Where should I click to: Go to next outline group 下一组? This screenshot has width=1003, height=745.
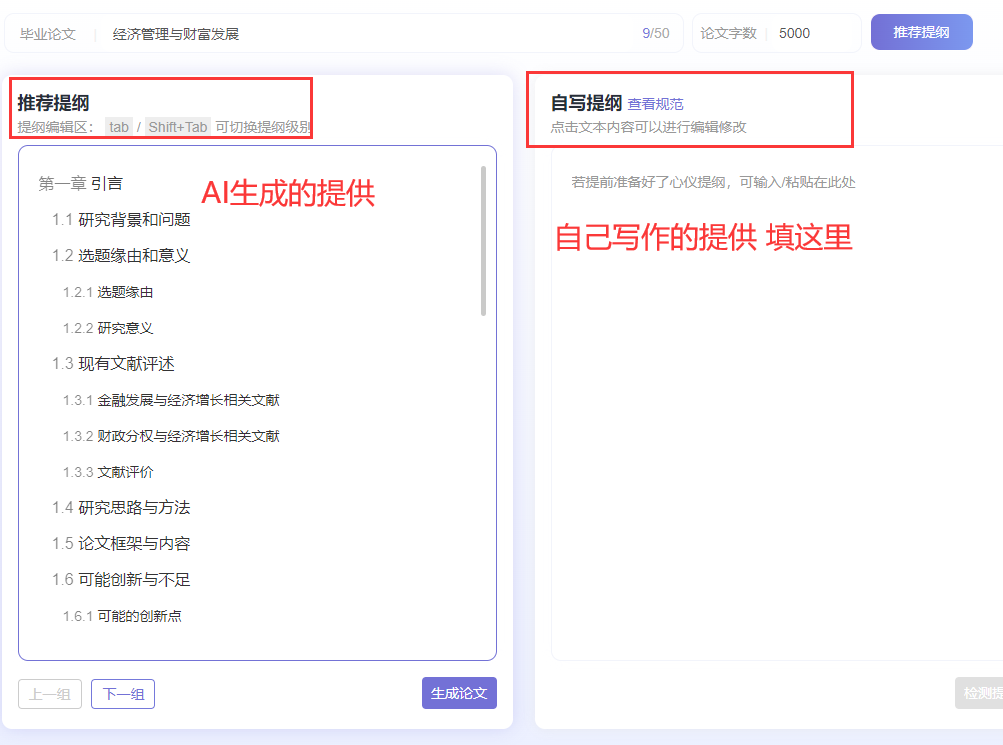pos(123,694)
